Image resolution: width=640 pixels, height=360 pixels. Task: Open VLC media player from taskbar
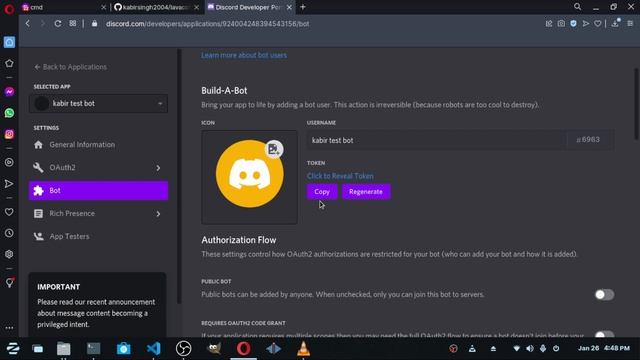pos(303,348)
